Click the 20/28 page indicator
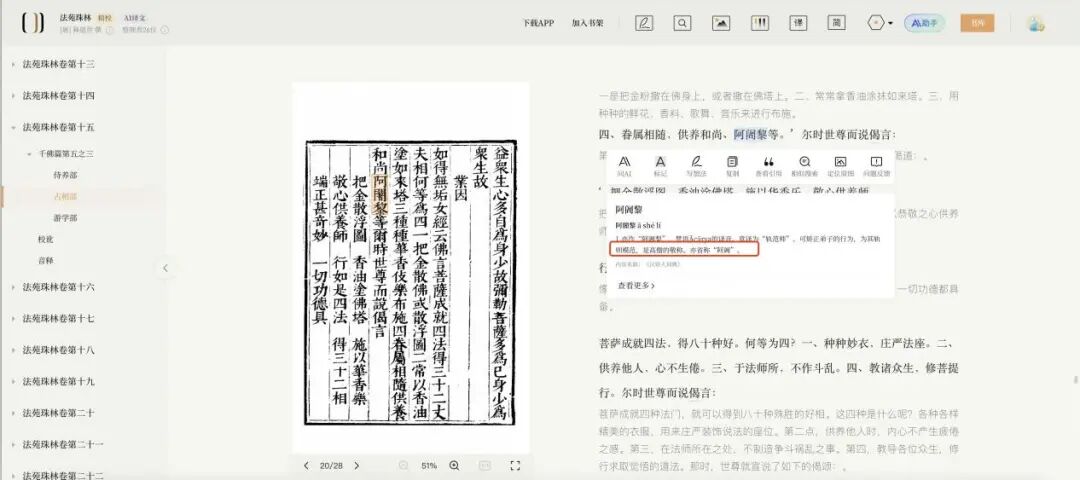The width and height of the screenshot is (1080, 480). 331,466
